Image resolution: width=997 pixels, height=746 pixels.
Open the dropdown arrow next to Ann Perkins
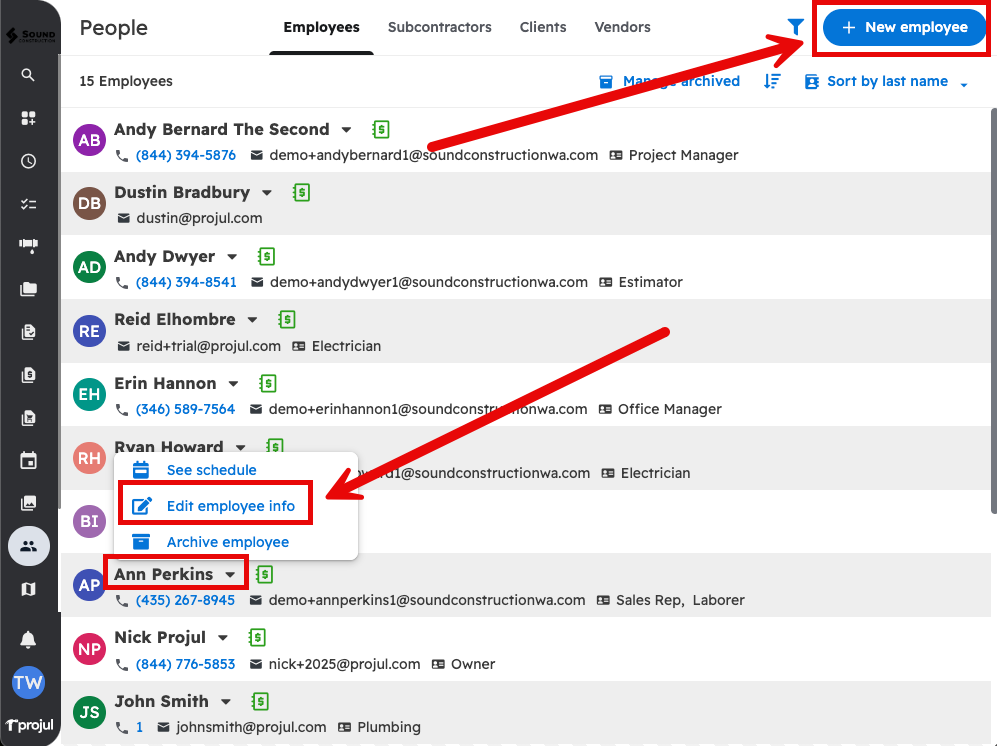coord(231,575)
